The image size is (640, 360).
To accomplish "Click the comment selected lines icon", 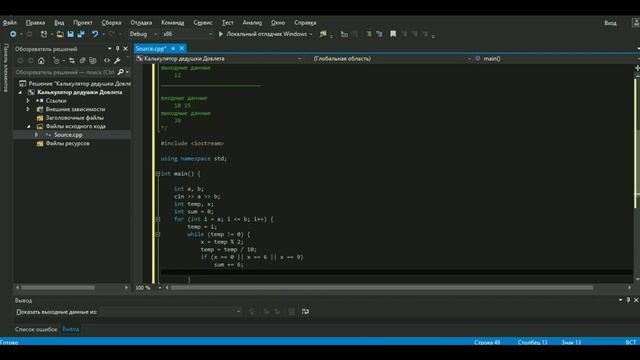I will (369, 34).
